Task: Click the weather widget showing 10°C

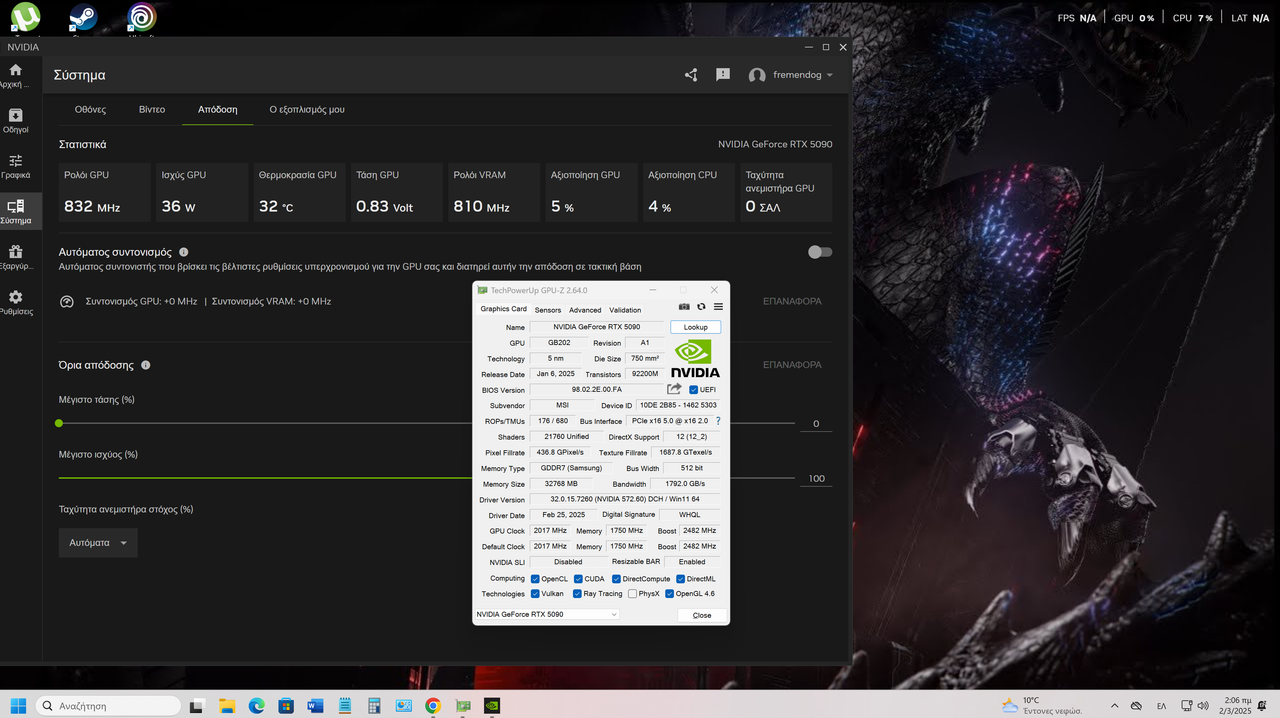Action: coord(1041,705)
